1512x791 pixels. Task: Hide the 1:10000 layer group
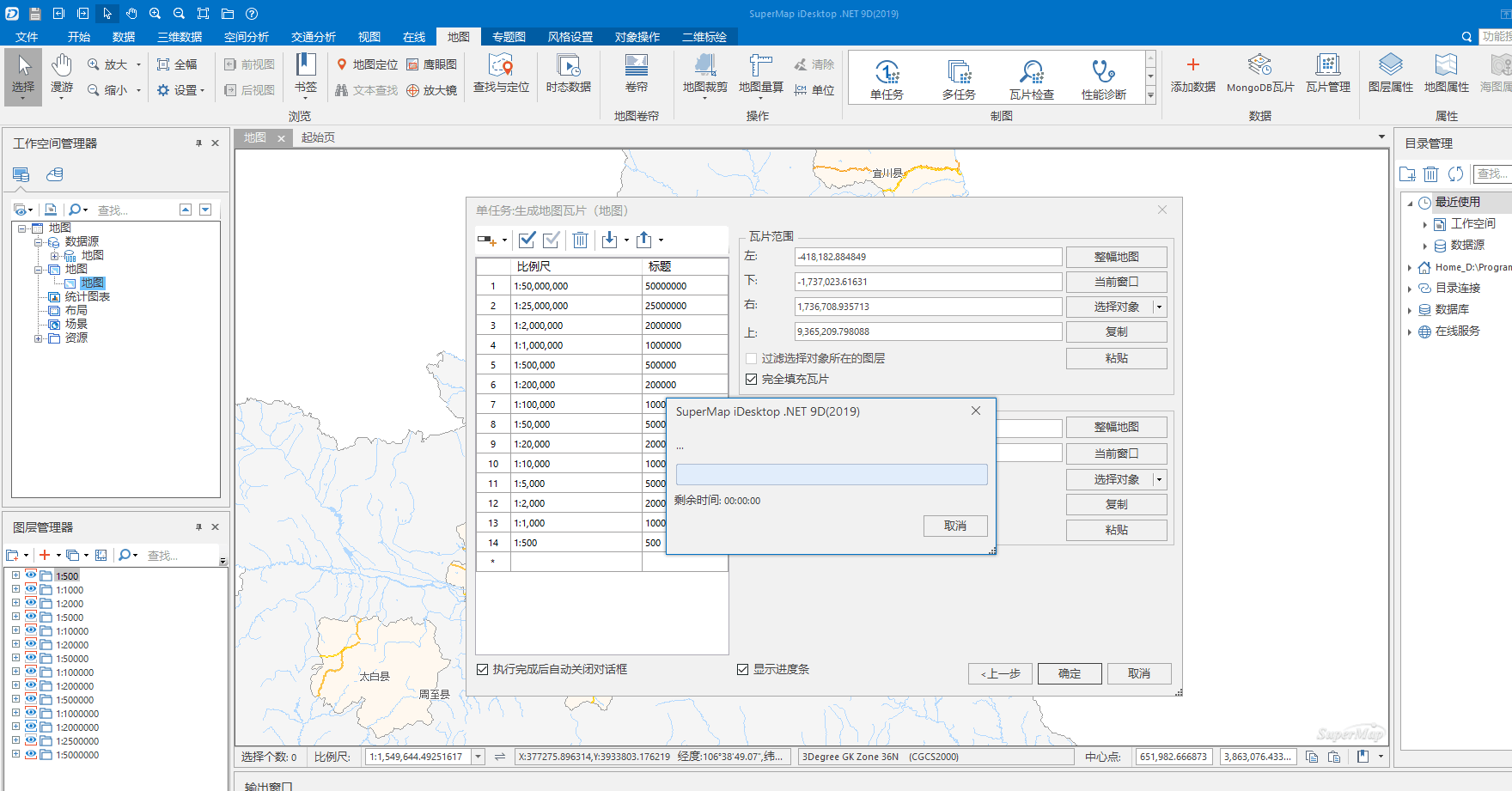[x=31, y=630]
